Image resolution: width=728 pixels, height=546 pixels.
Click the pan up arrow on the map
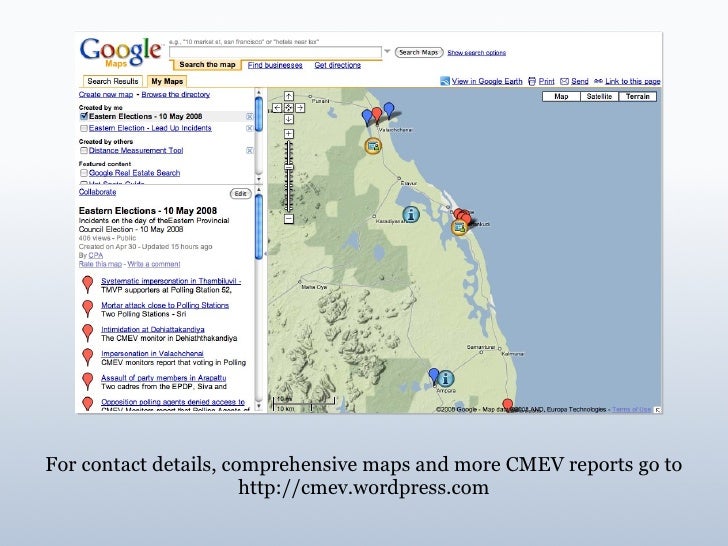click(289, 96)
